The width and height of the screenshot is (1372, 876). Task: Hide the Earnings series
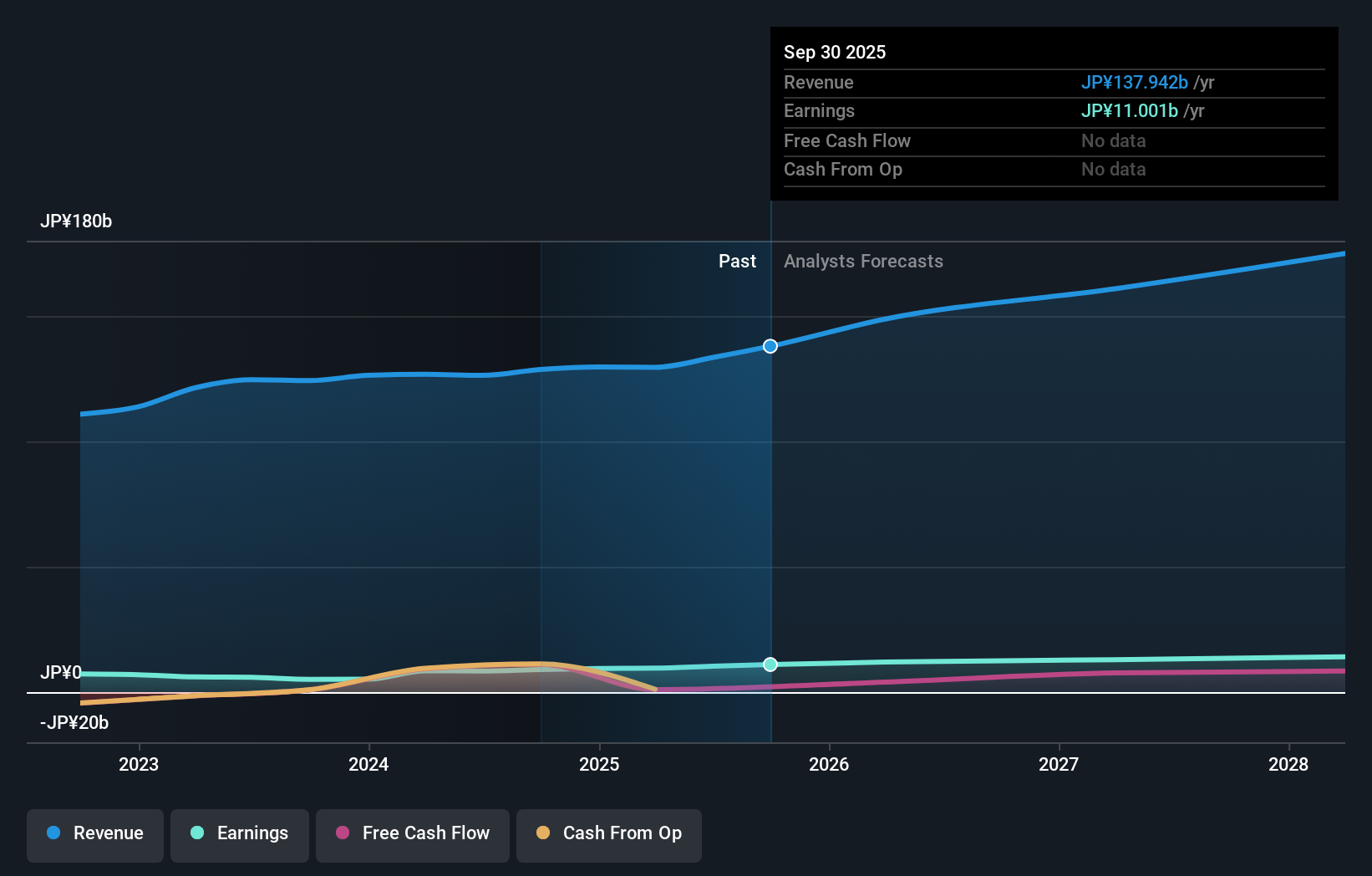click(240, 833)
